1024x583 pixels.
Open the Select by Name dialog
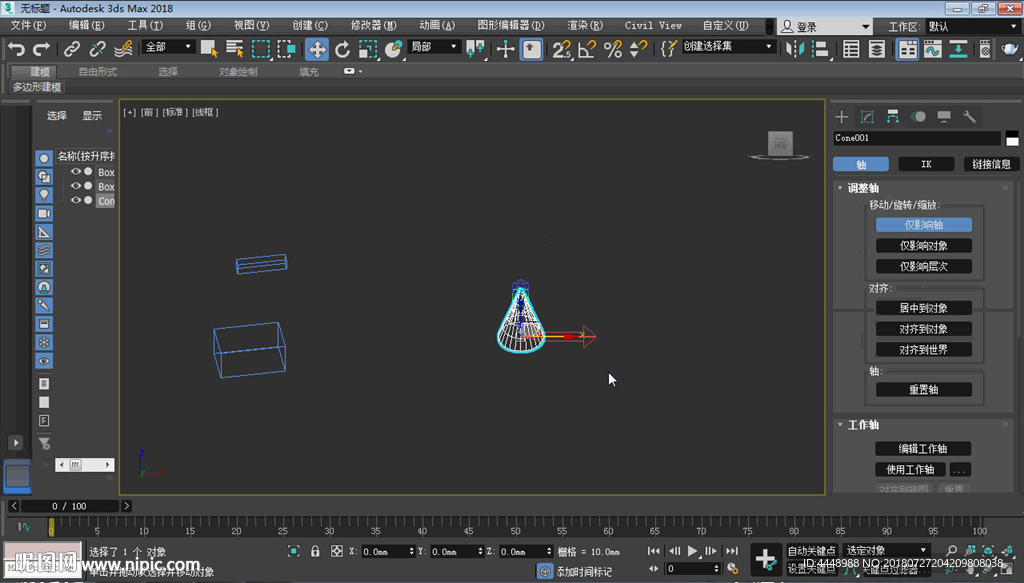[234, 49]
